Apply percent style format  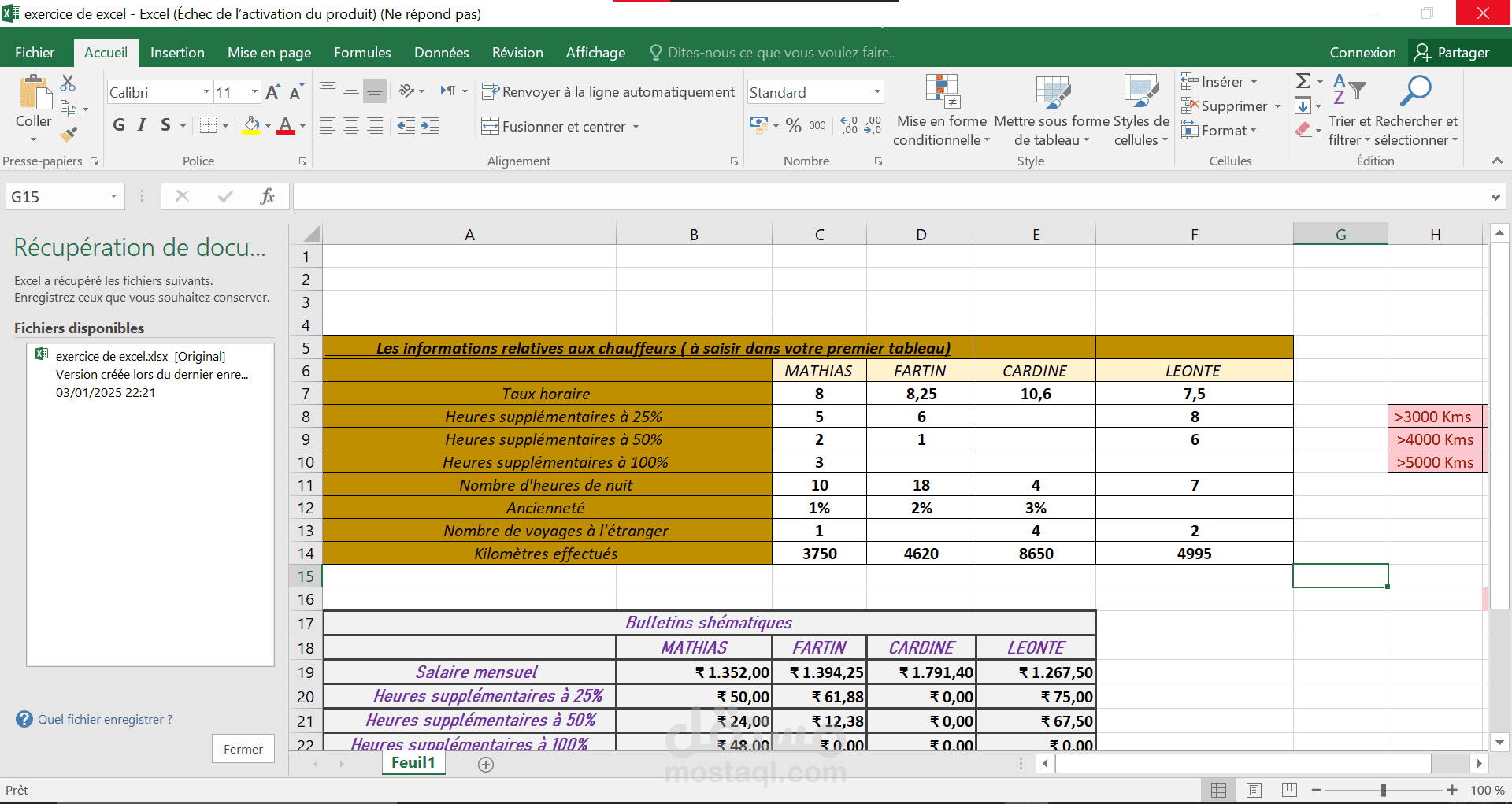point(793,125)
